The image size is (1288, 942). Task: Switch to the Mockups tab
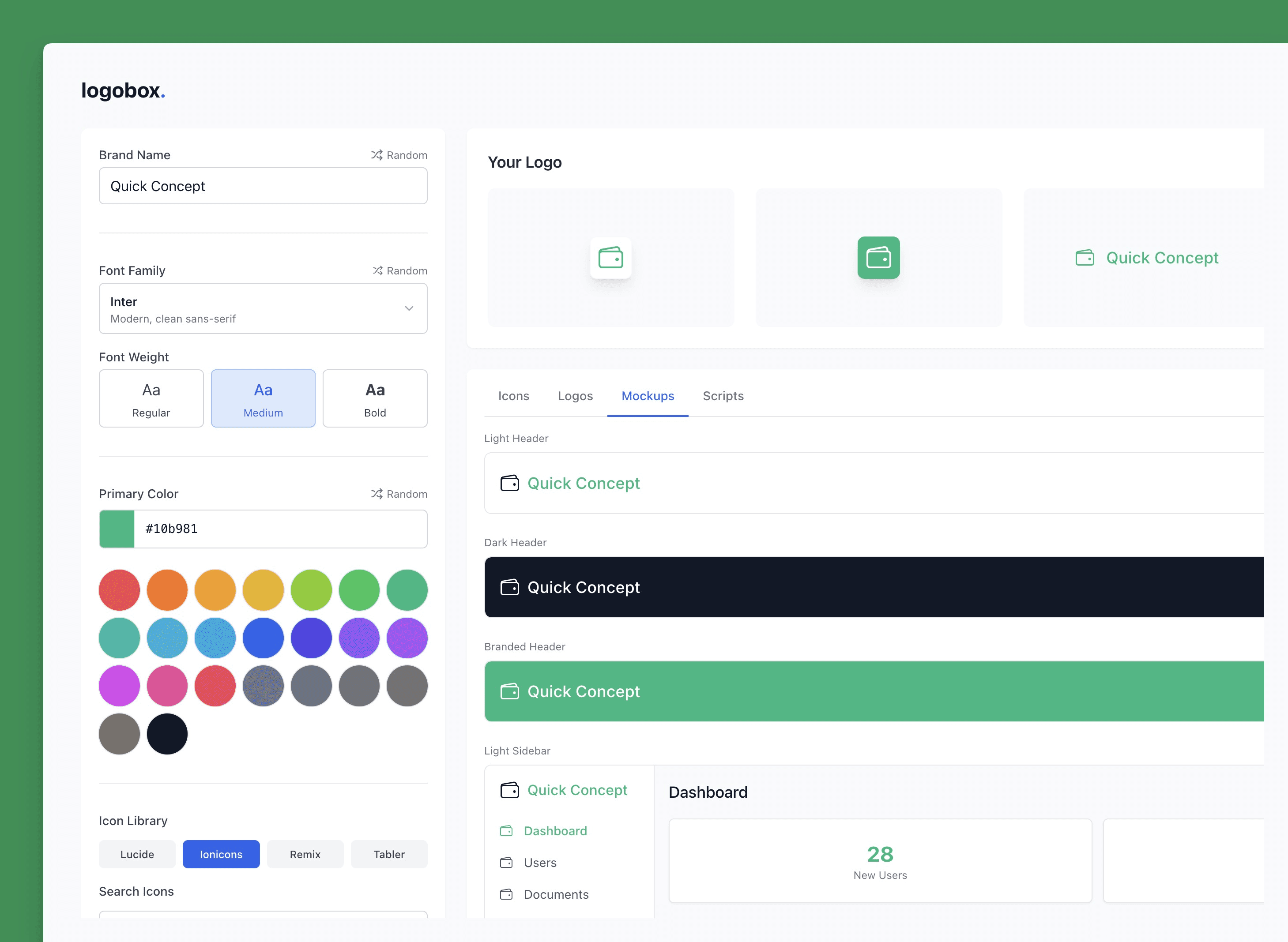648,396
